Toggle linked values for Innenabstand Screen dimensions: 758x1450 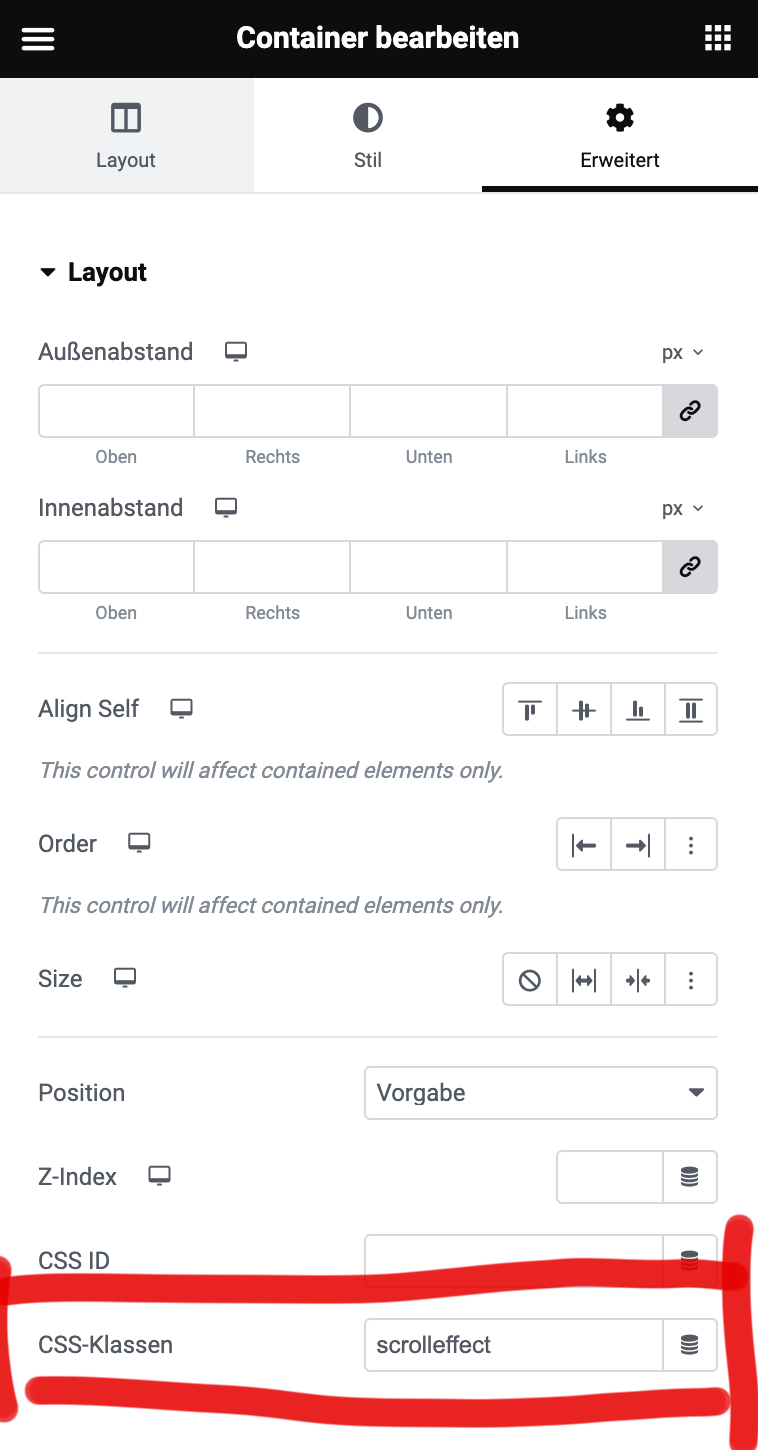(x=690, y=567)
